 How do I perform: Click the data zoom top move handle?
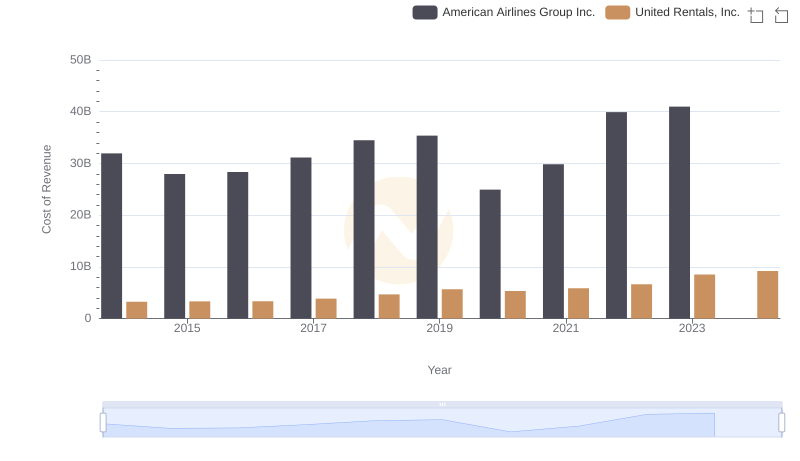click(x=442, y=404)
